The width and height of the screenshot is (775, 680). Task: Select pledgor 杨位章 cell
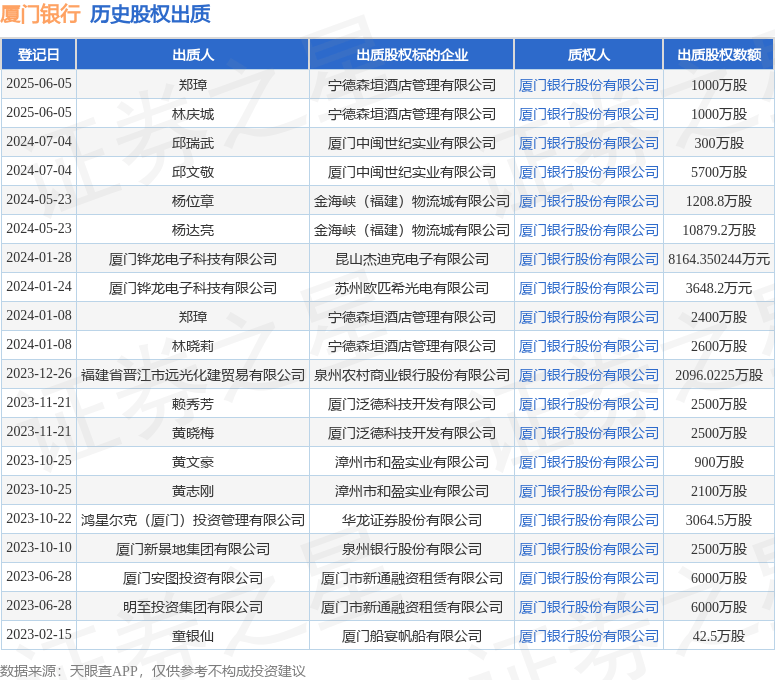(193, 201)
